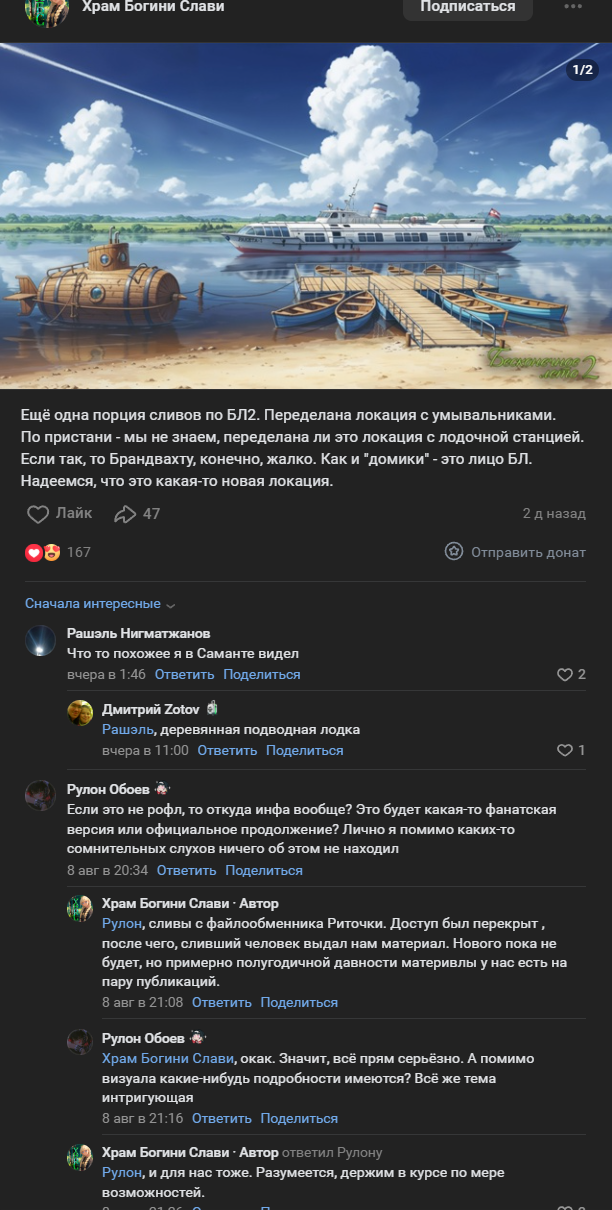612x1210 pixels.
Task: Open Храм Богини Слави community avatar at top
Action: point(45,10)
